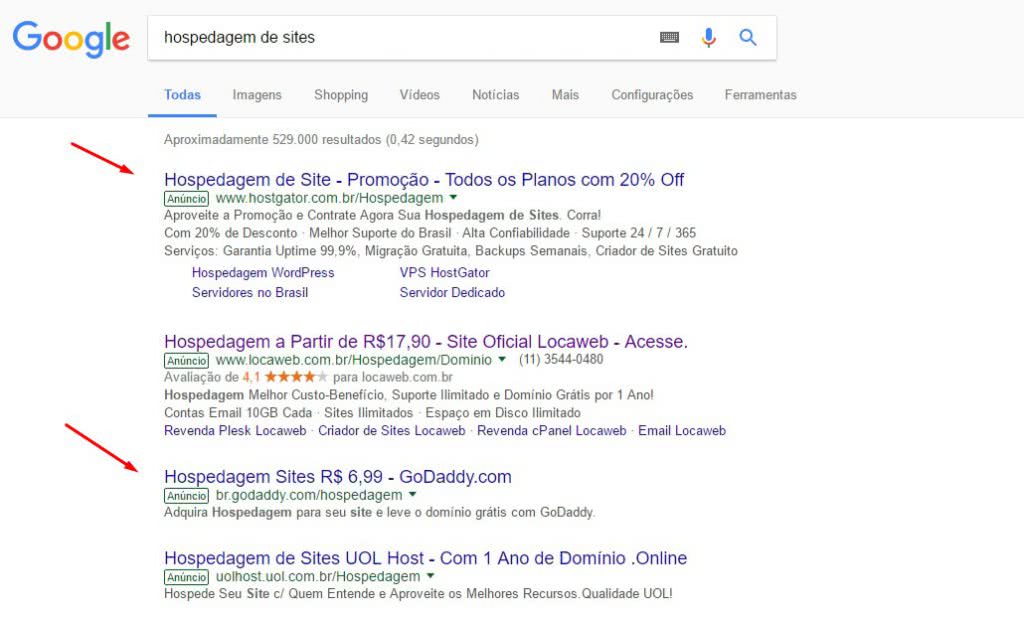The width and height of the screenshot is (1024, 617).
Task: Click the uolhost.uol.com.br/Hospedagem URL
Action: pos(318,577)
